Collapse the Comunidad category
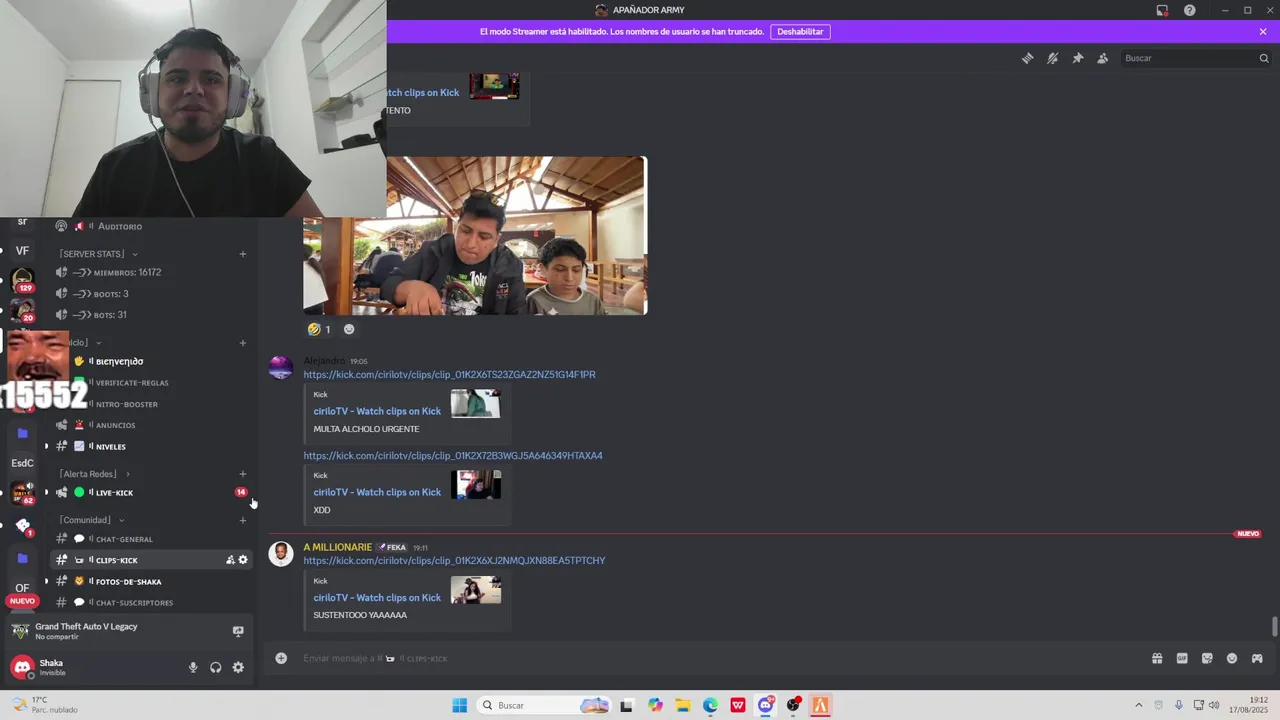Screen dimensions: 1280x720 pyautogui.click(x=91, y=520)
